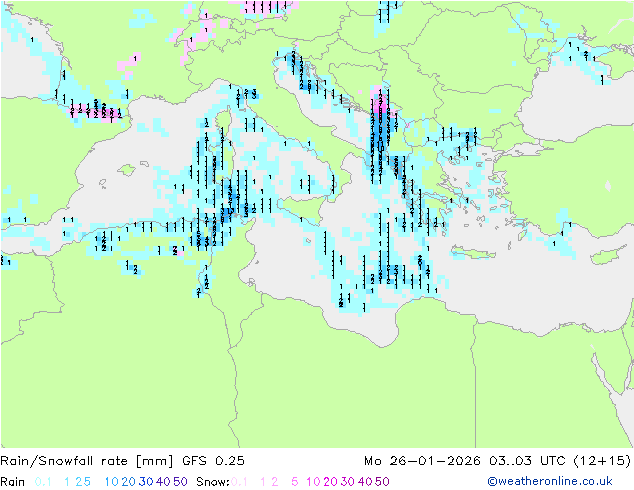
Task: Pick the Rain legend 10 value
Action: [112, 482]
